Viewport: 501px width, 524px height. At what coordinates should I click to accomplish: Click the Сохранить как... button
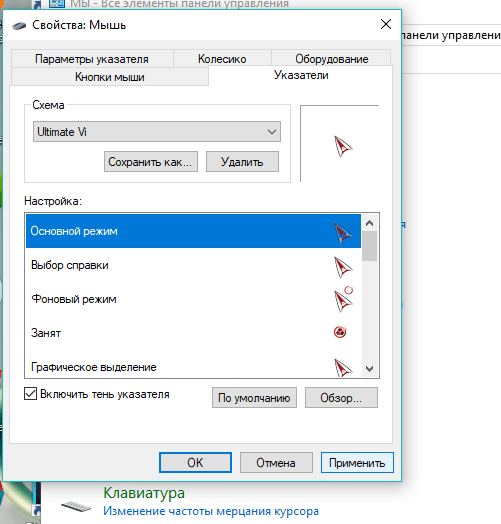(151, 162)
